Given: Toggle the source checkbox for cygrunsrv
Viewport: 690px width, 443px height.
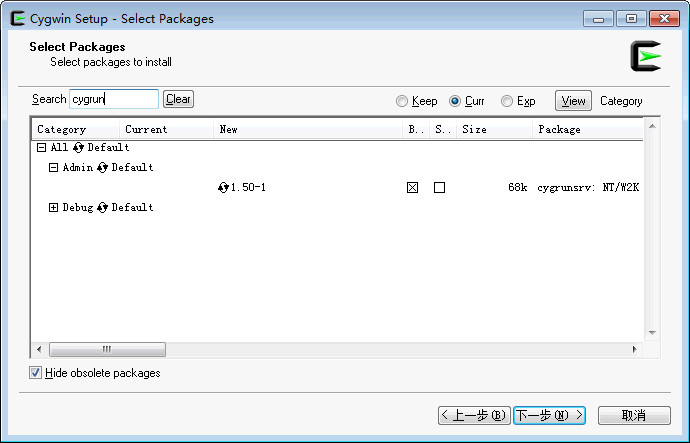Looking at the screenshot, I should click(439, 188).
